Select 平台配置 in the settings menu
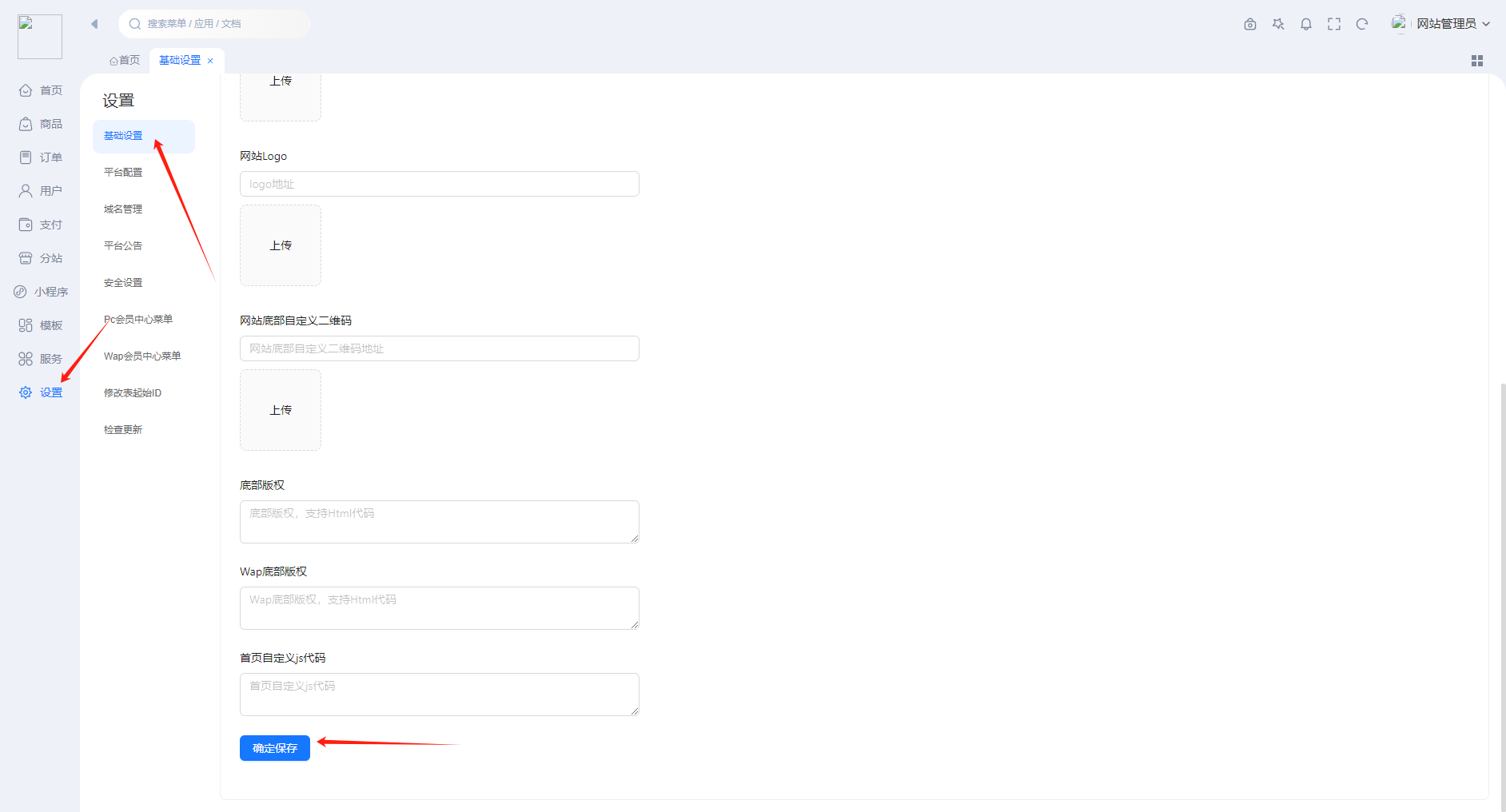Screen dimensions: 1506x812 pos(123,173)
